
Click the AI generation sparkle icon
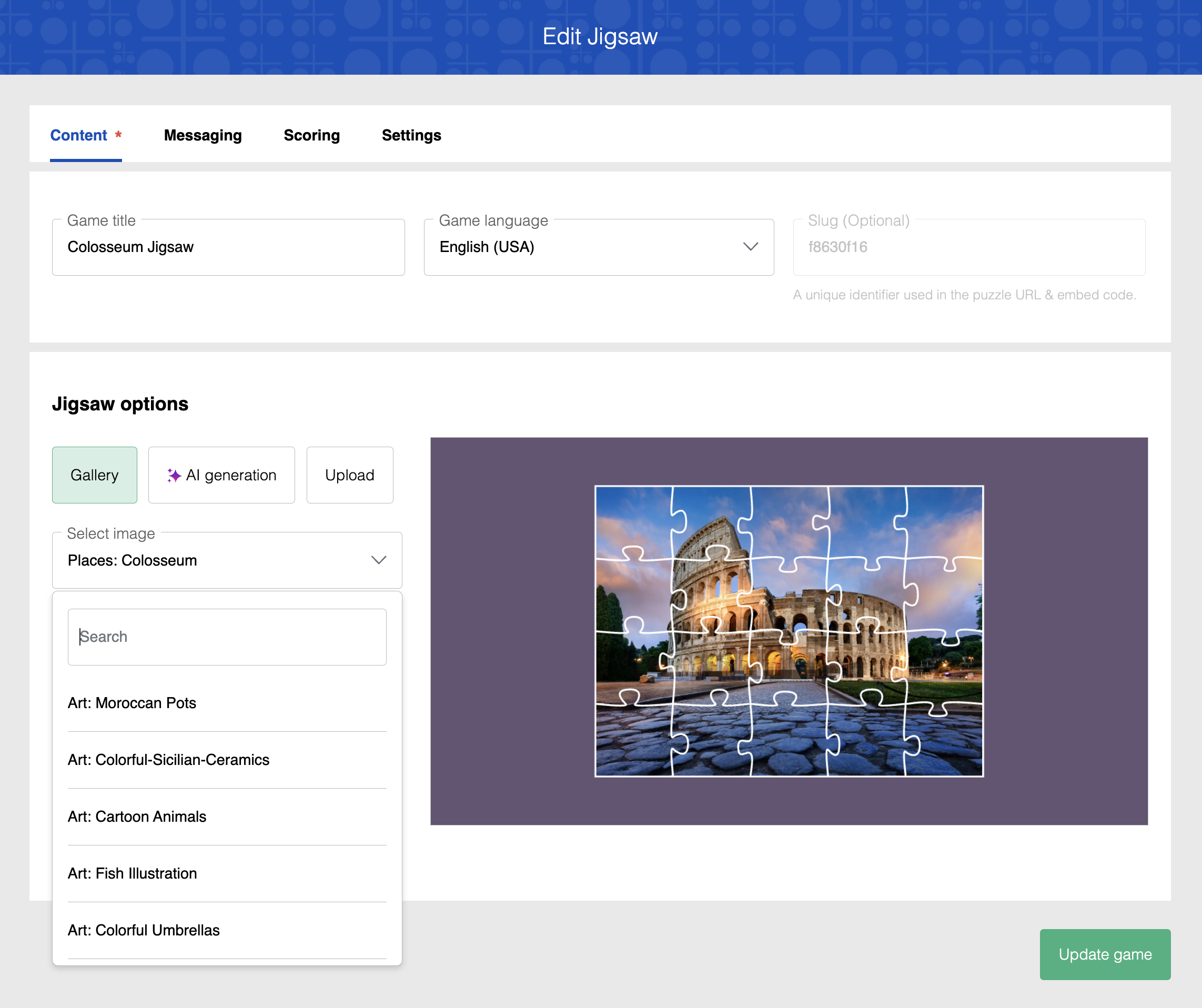click(174, 475)
